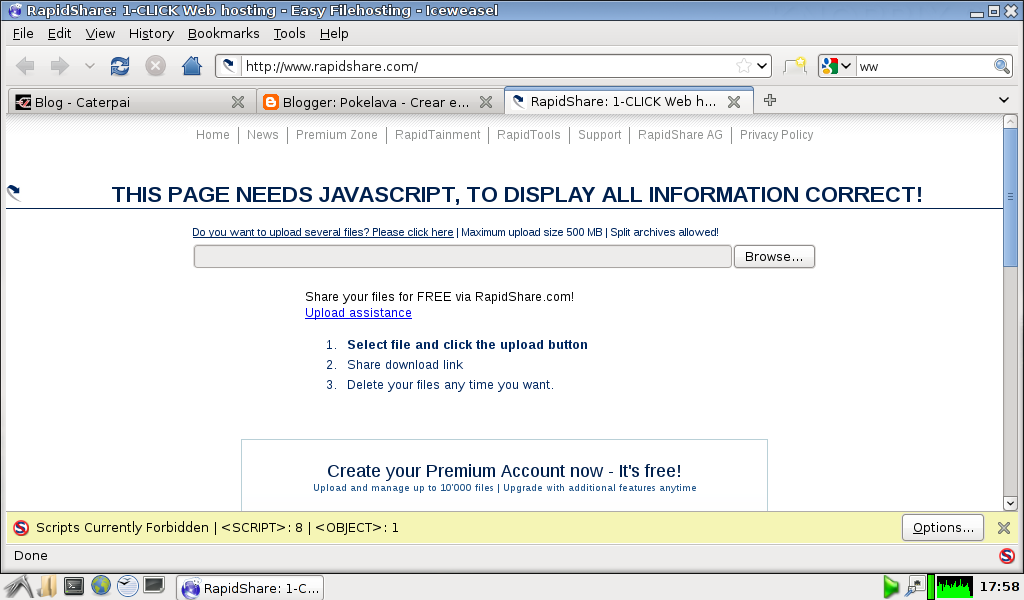
Task: Open NoScript Options... button
Action: [942, 528]
